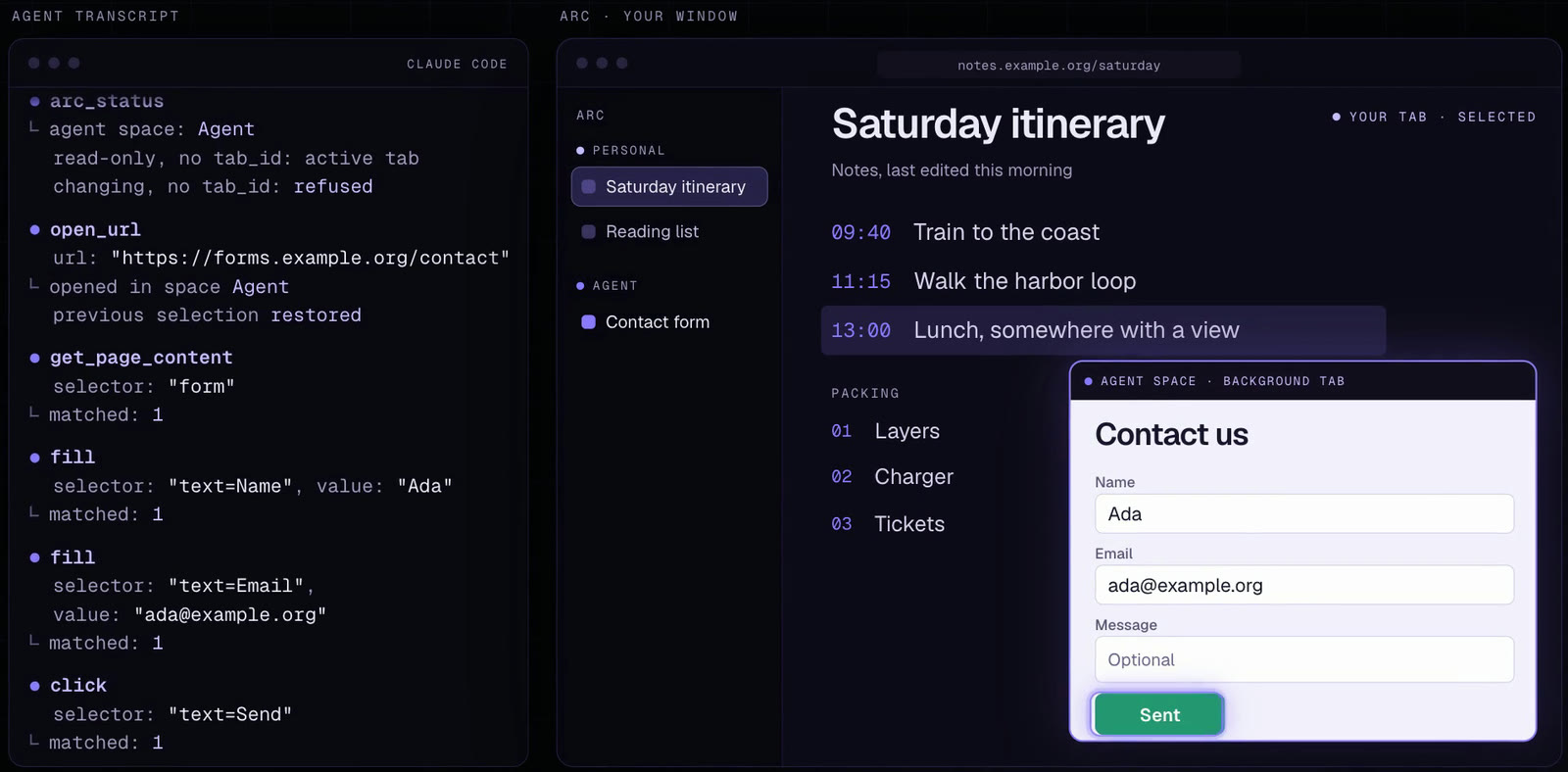This screenshot has height=772, width=1568.
Task: Click the Sent button on the contact form
Action: (1158, 714)
